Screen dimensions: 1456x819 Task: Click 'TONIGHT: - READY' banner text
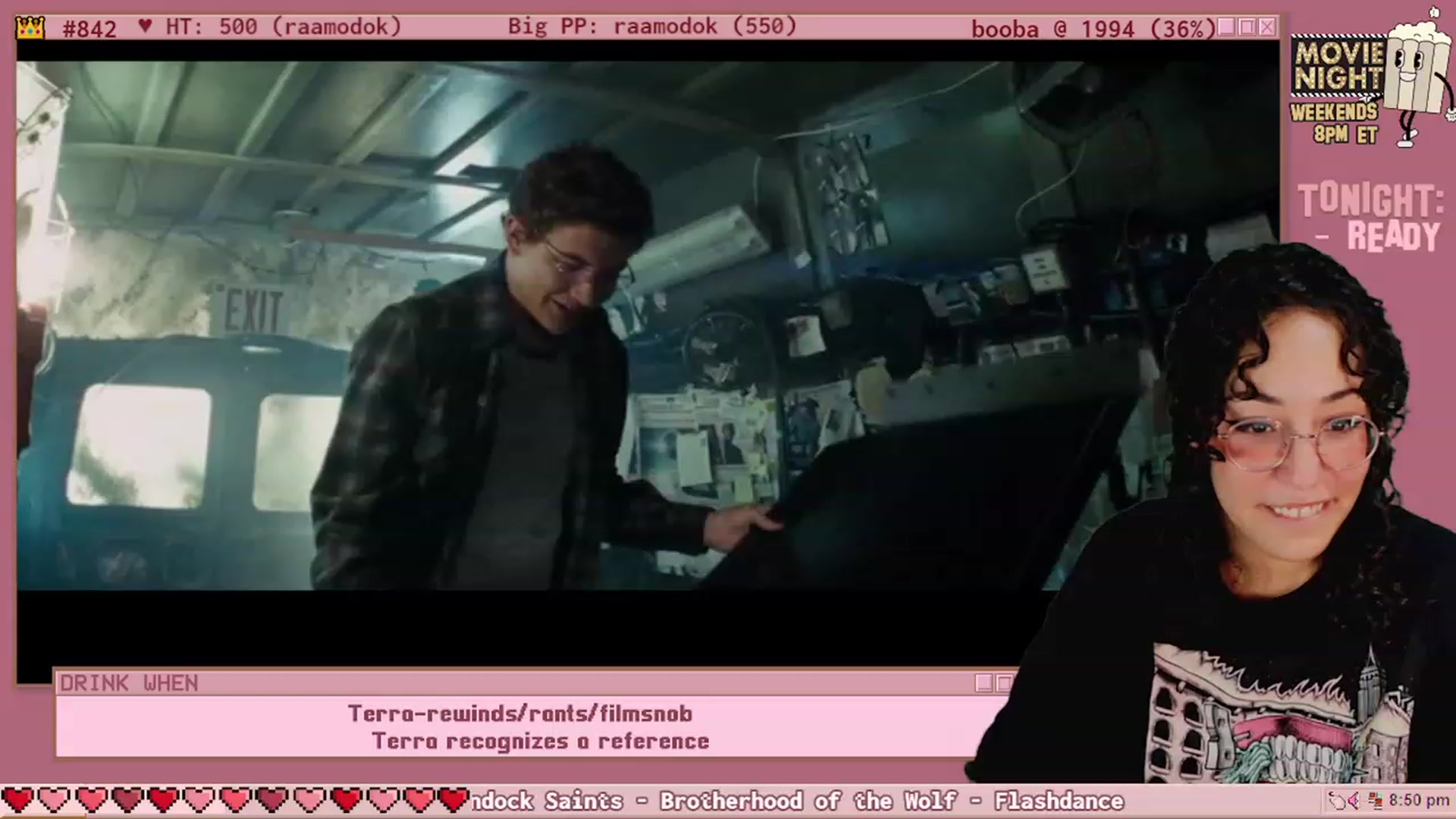[1371, 218]
